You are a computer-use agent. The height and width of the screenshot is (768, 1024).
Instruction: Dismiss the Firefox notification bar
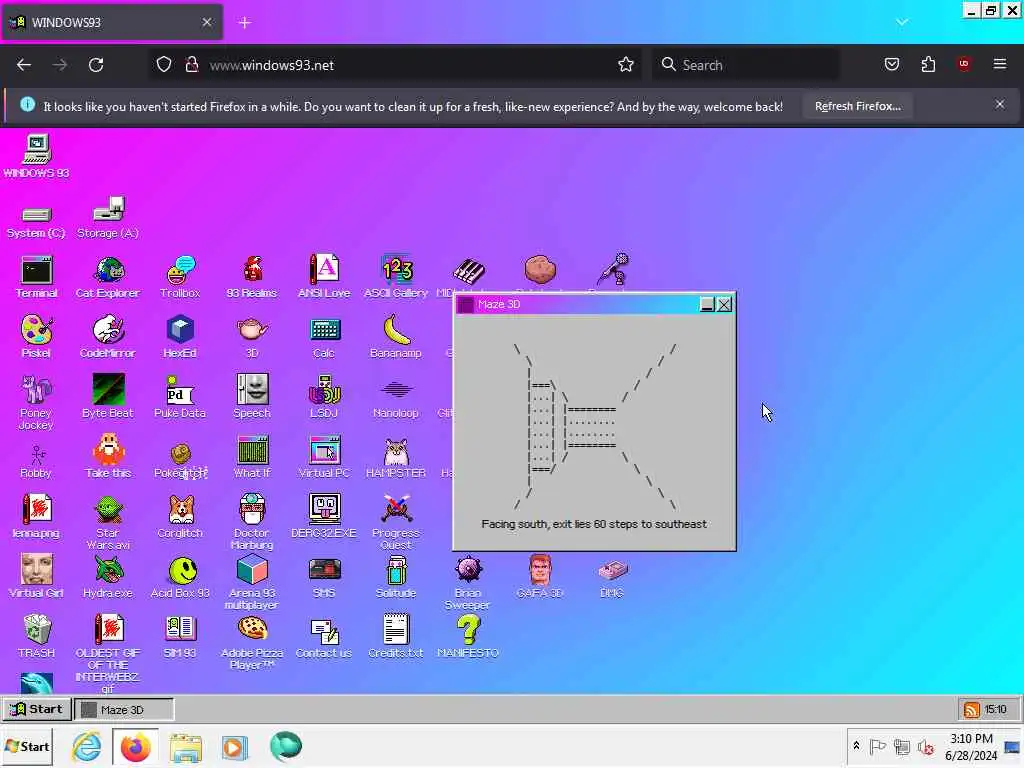coord(999,104)
